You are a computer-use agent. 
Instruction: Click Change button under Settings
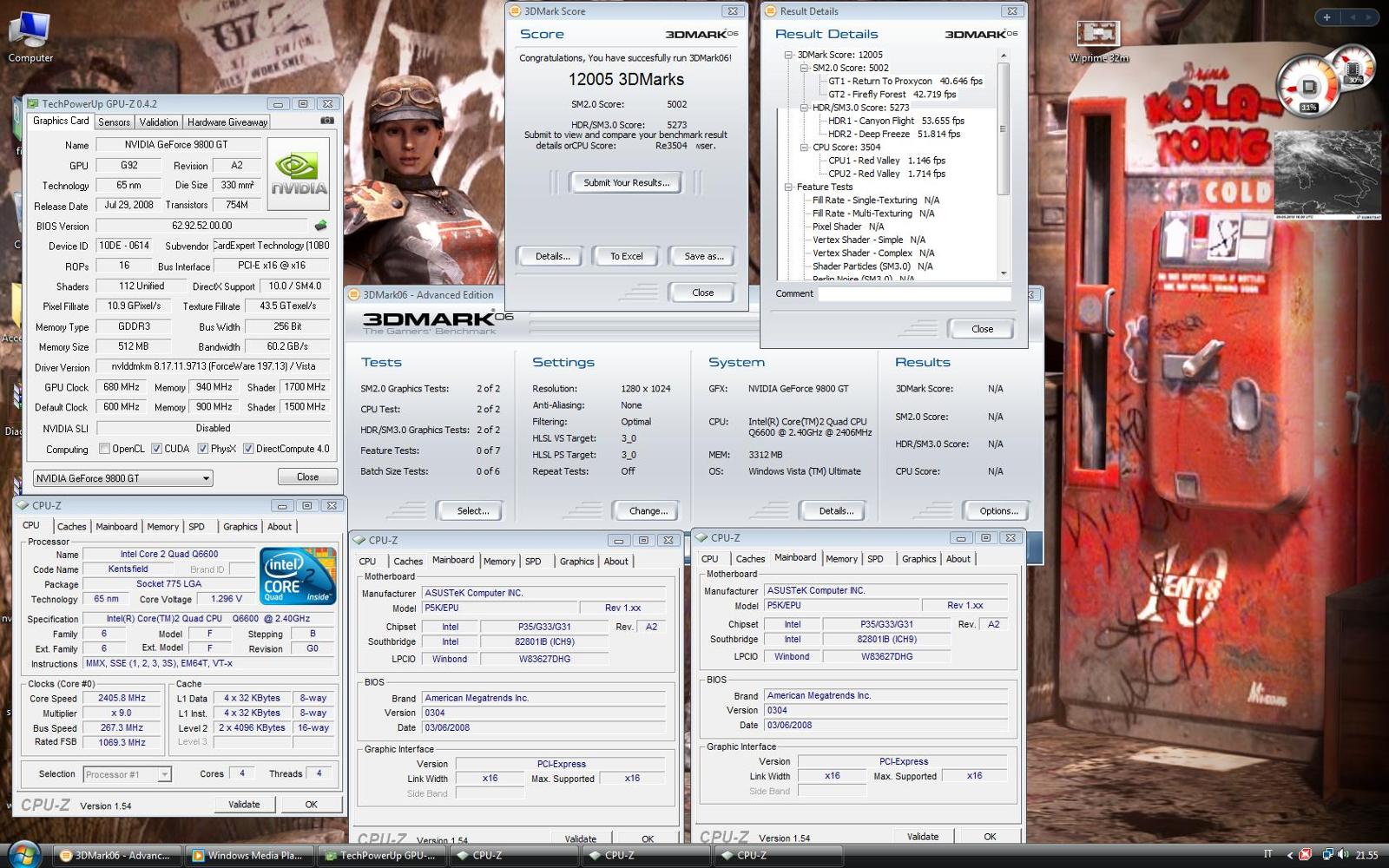pyautogui.click(x=648, y=510)
